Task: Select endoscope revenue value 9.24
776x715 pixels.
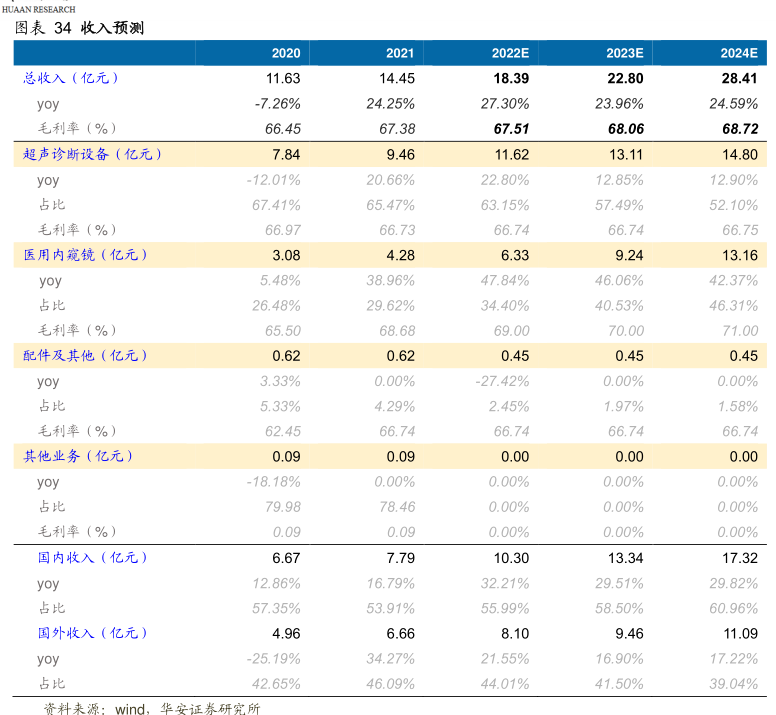Action: tap(629, 255)
